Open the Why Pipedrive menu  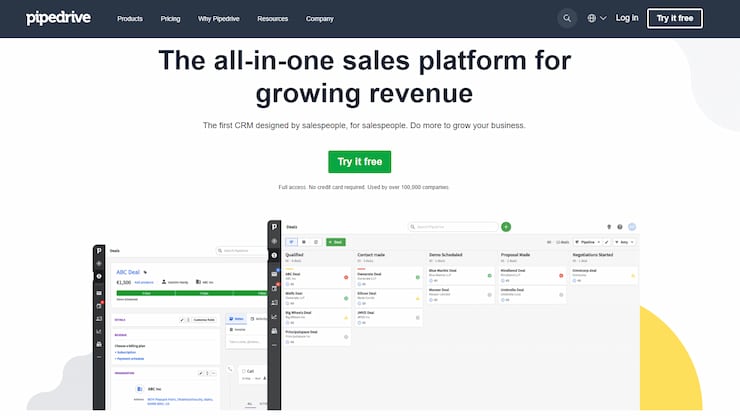pyautogui.click(x=219, y=19)
